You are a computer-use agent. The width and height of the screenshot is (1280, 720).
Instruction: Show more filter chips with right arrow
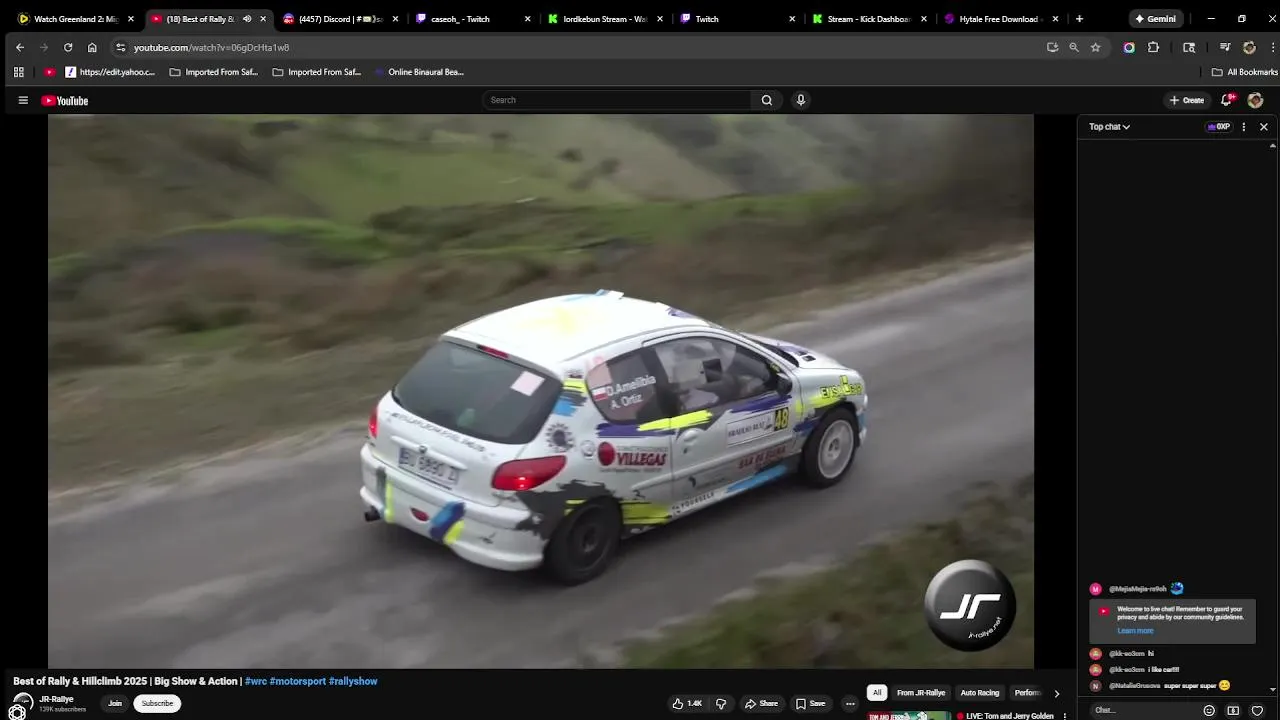[1057, 693]
